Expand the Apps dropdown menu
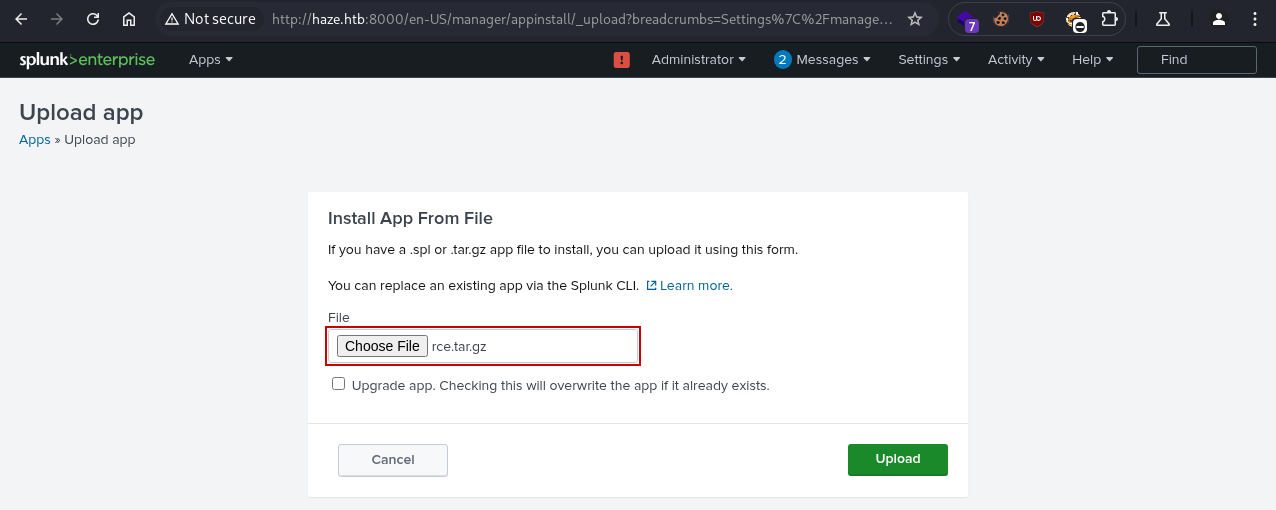The width and height of the screenshot is (1276, 510). point(210,60)
